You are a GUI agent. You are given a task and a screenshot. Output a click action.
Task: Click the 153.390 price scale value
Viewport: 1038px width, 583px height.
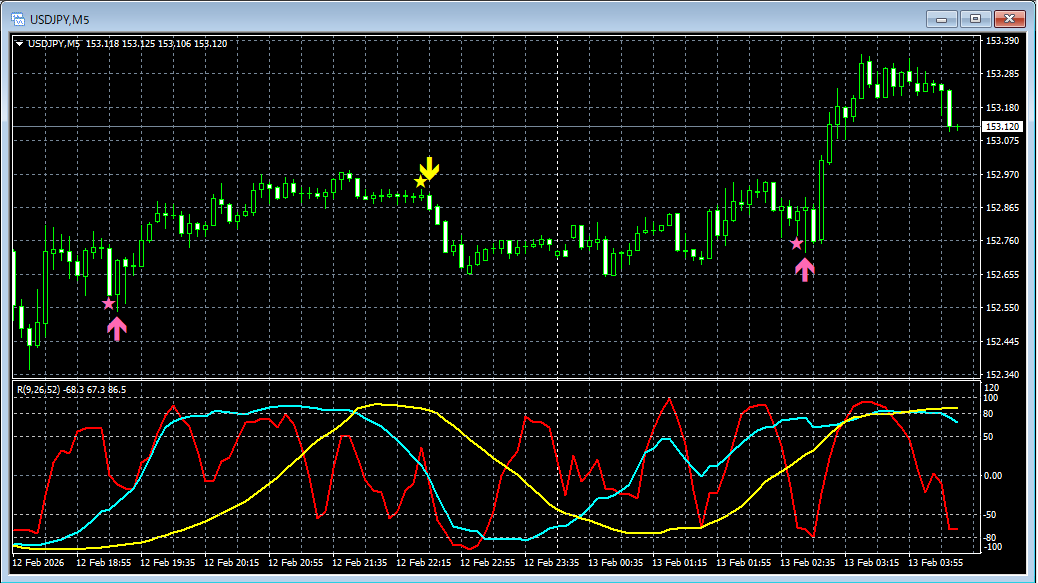[1002, 40]
